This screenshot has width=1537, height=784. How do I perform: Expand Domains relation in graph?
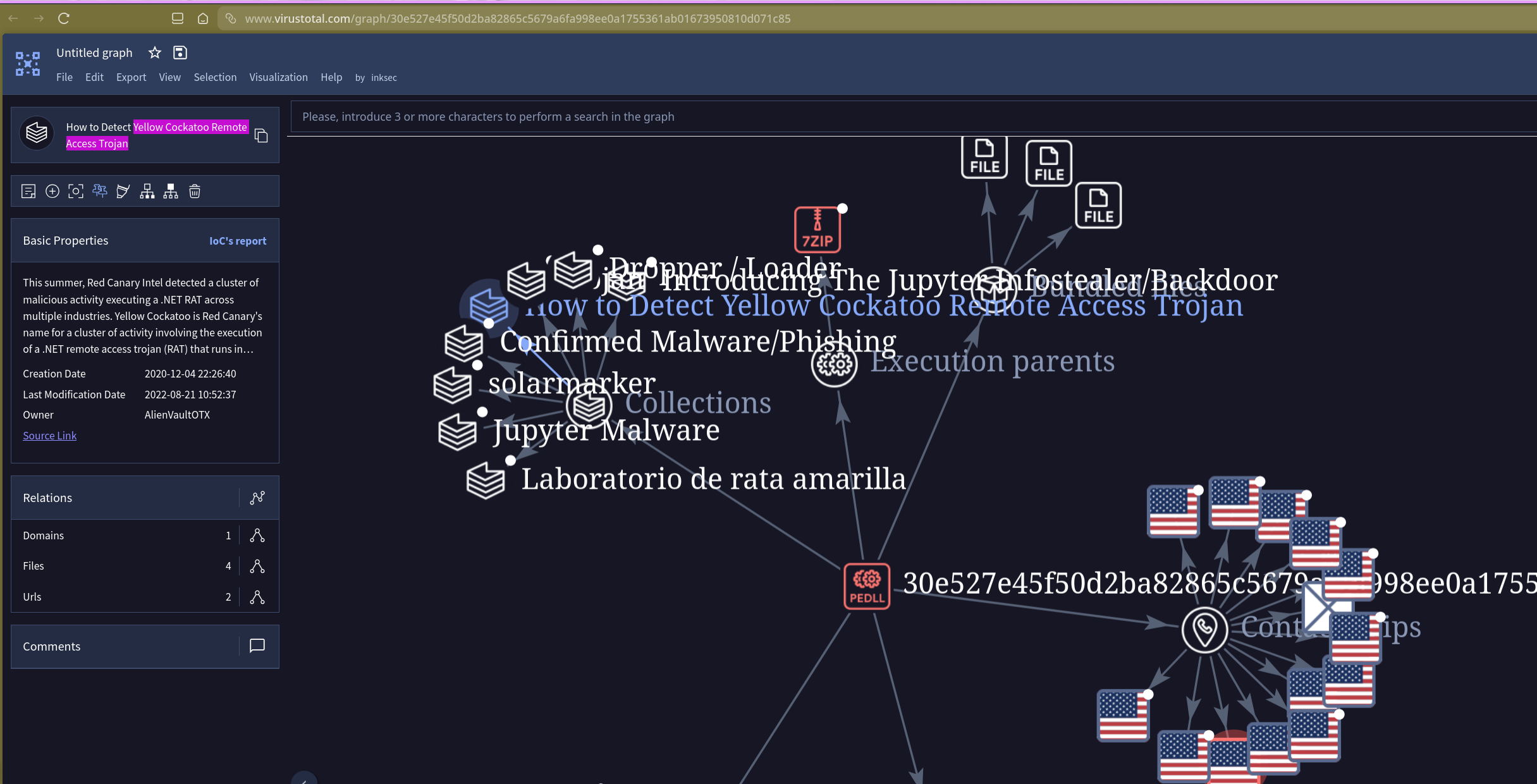(257, 536)
